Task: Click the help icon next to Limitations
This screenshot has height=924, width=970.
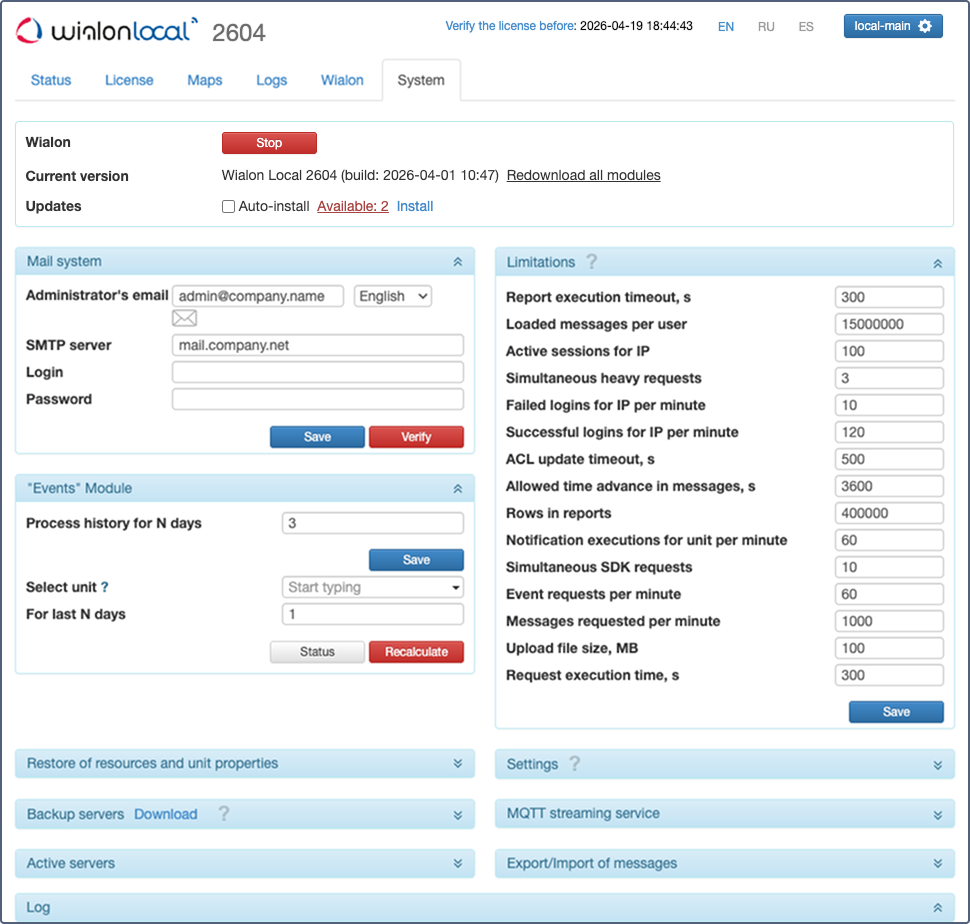Action: coord(592,262)
